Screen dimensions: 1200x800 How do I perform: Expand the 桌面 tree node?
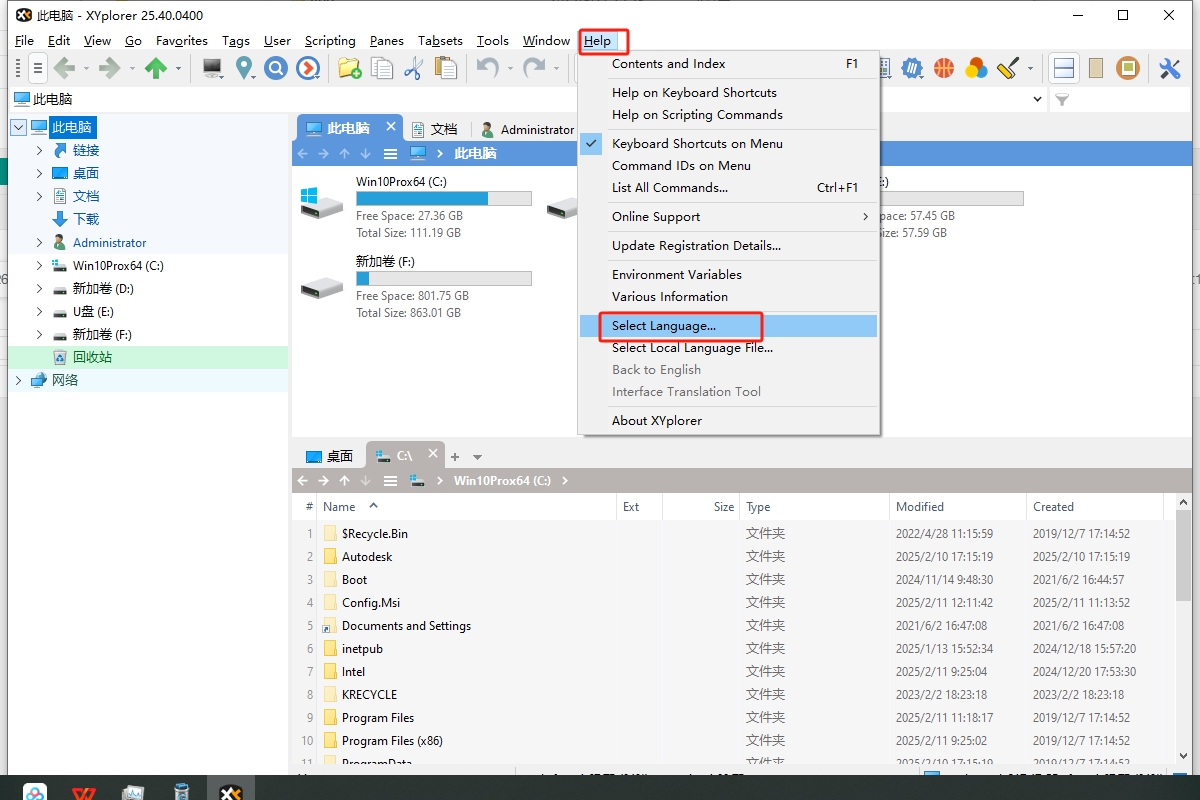[39, 173]
